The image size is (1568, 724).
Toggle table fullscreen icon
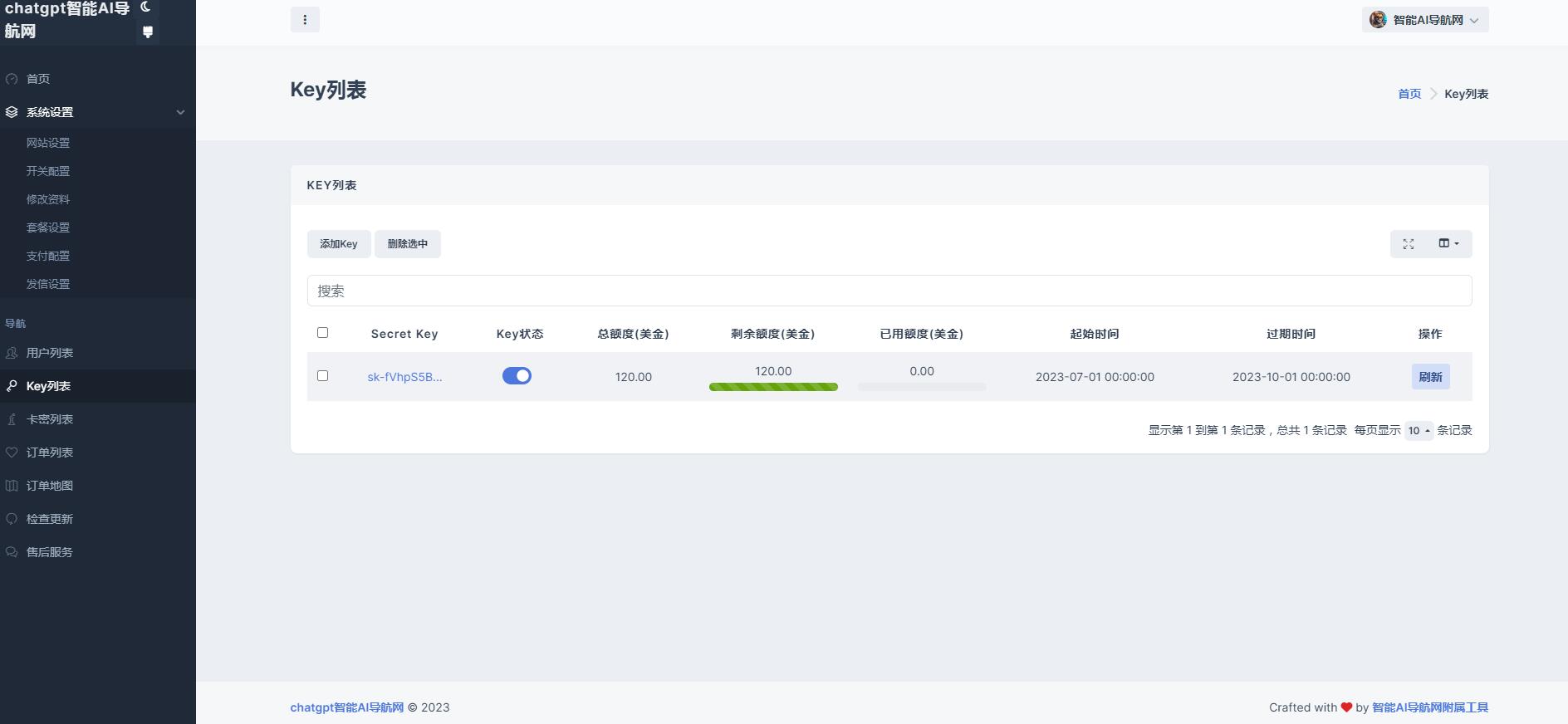pyautogui.click(x=1409, y=244)
